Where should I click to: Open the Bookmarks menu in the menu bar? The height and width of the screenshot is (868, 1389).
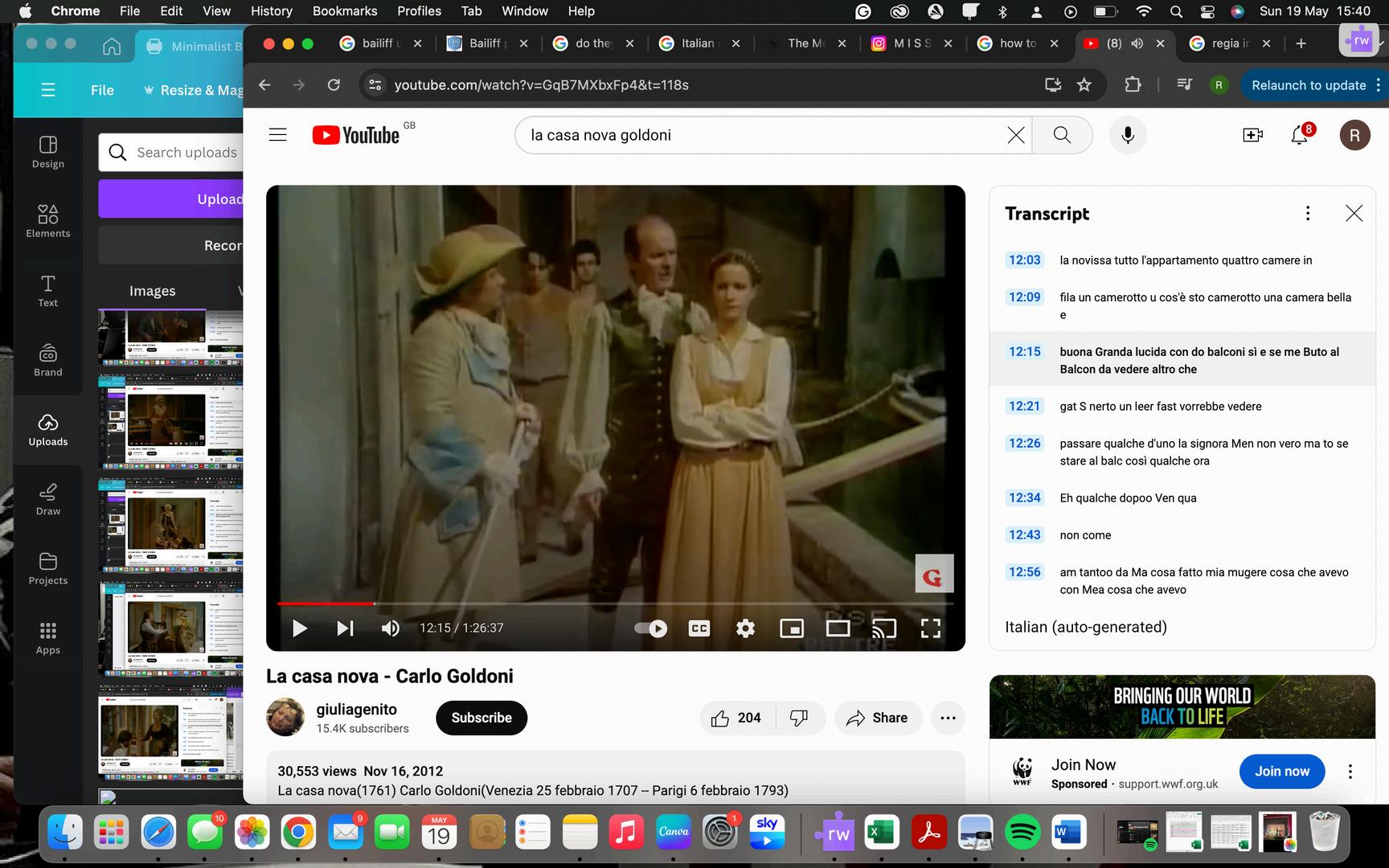click(345, 11)
